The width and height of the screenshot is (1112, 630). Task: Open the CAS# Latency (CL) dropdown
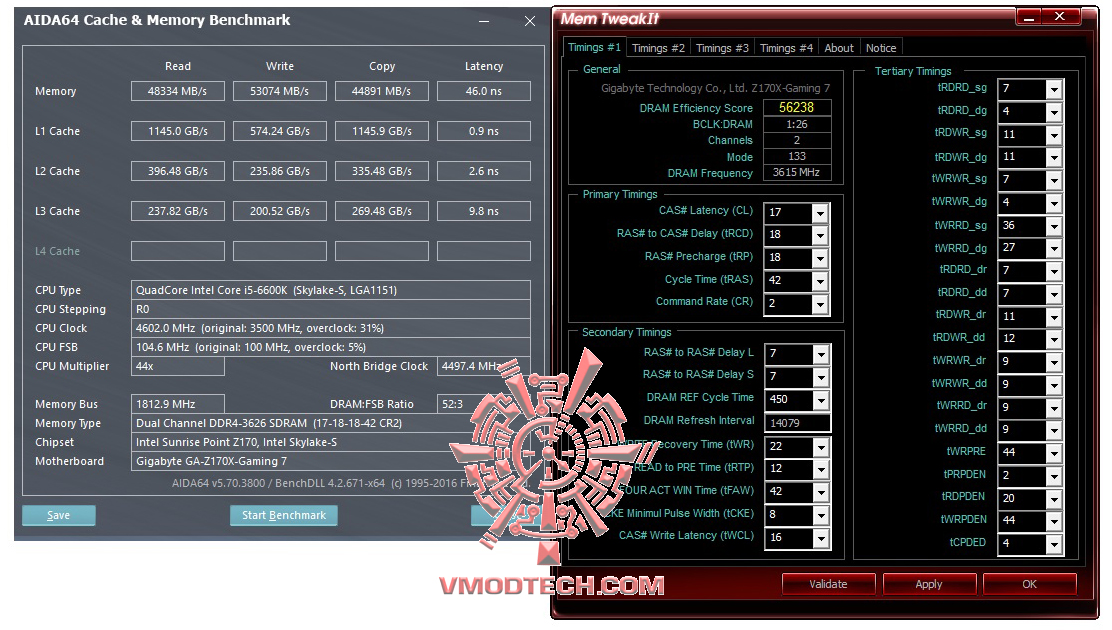pos(820,213)
